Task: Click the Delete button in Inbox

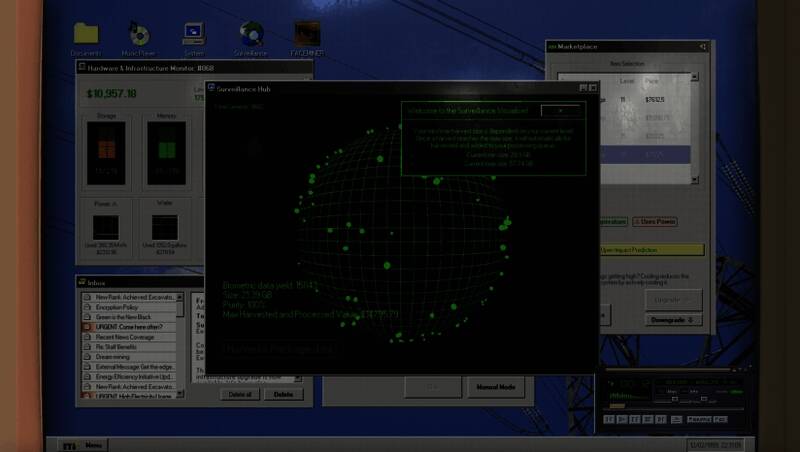Action: [x=283, y=395]
